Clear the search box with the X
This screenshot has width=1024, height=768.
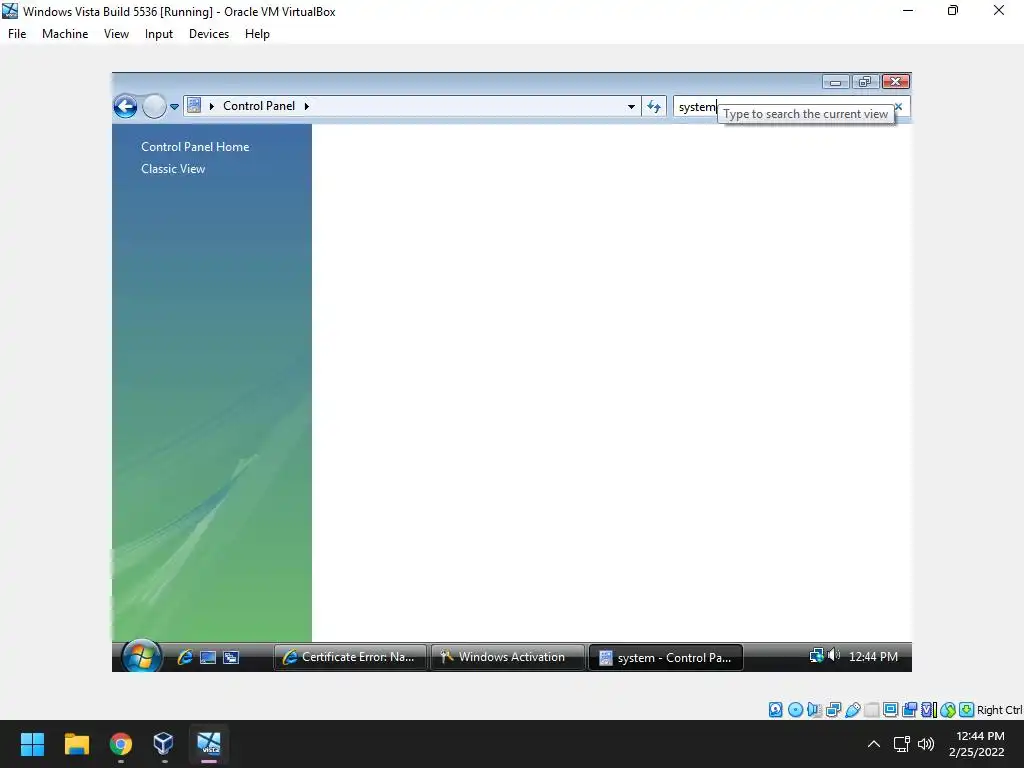pos(899,106)
